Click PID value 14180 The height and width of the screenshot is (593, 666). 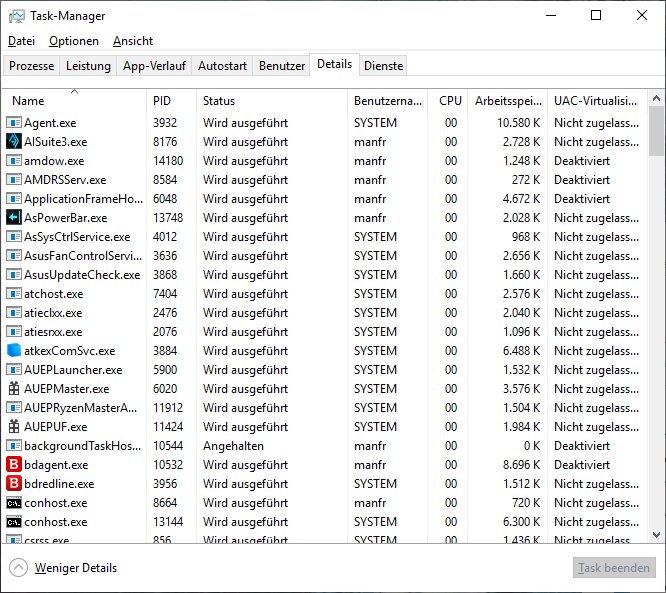click(168, 161)
